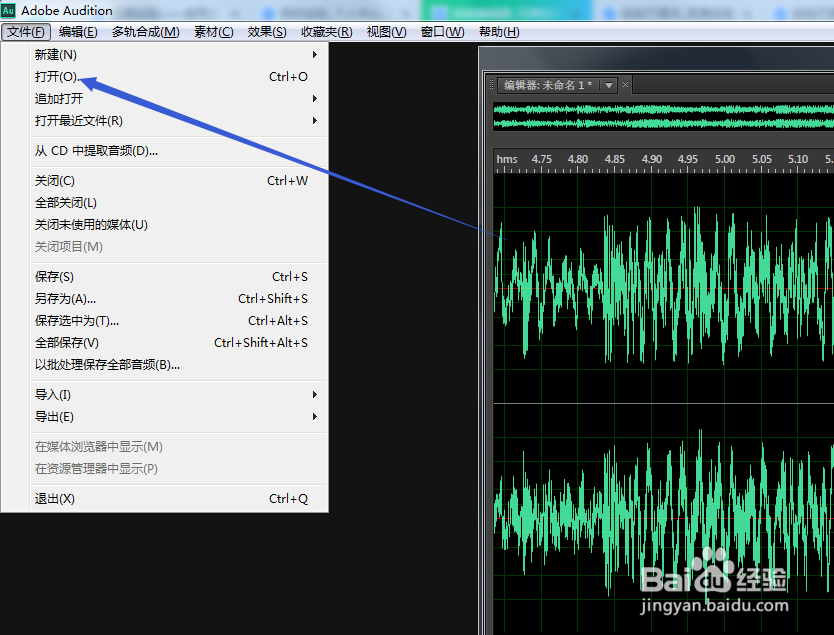Select 关闭(C) to close current file
834x635 pixels.
click(x=55, y=181)
